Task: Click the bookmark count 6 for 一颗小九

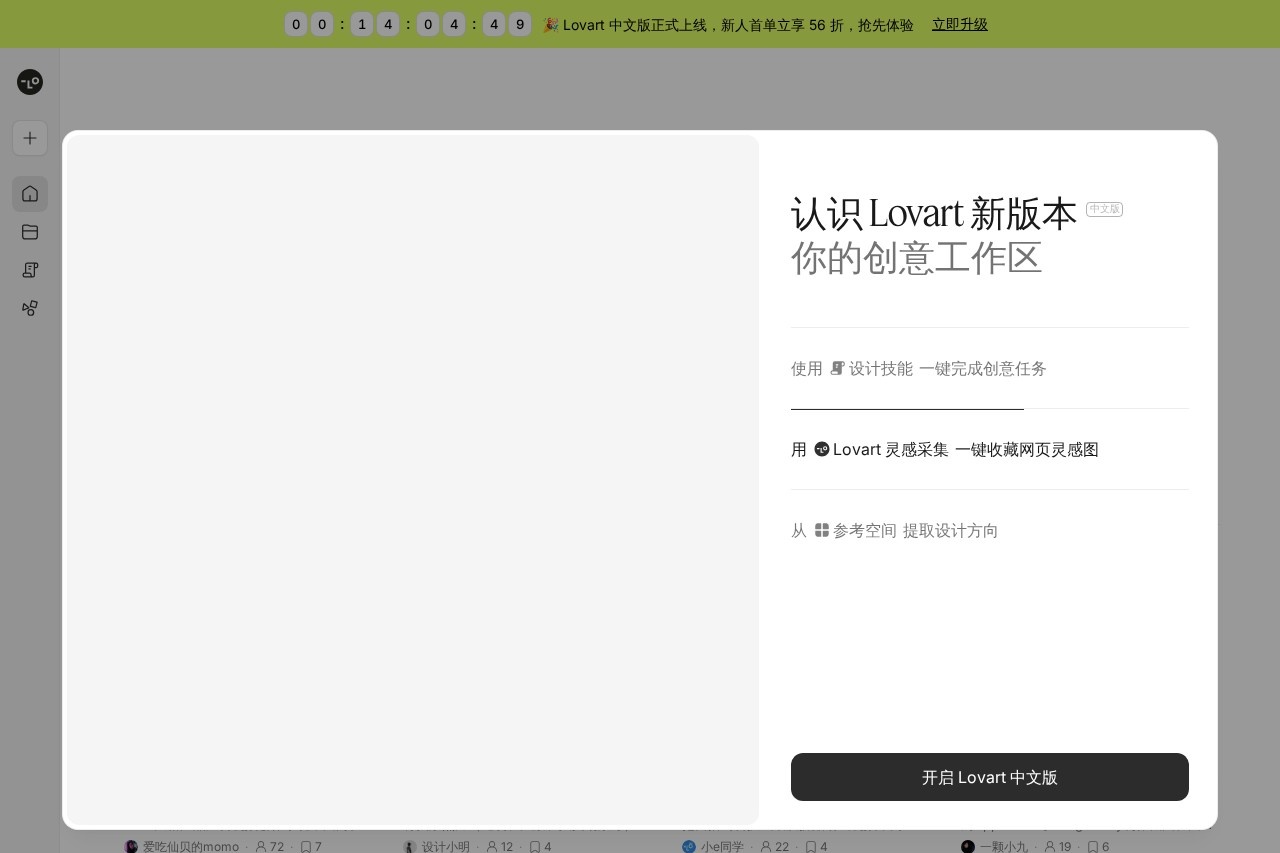Action: pos(1099,847)
